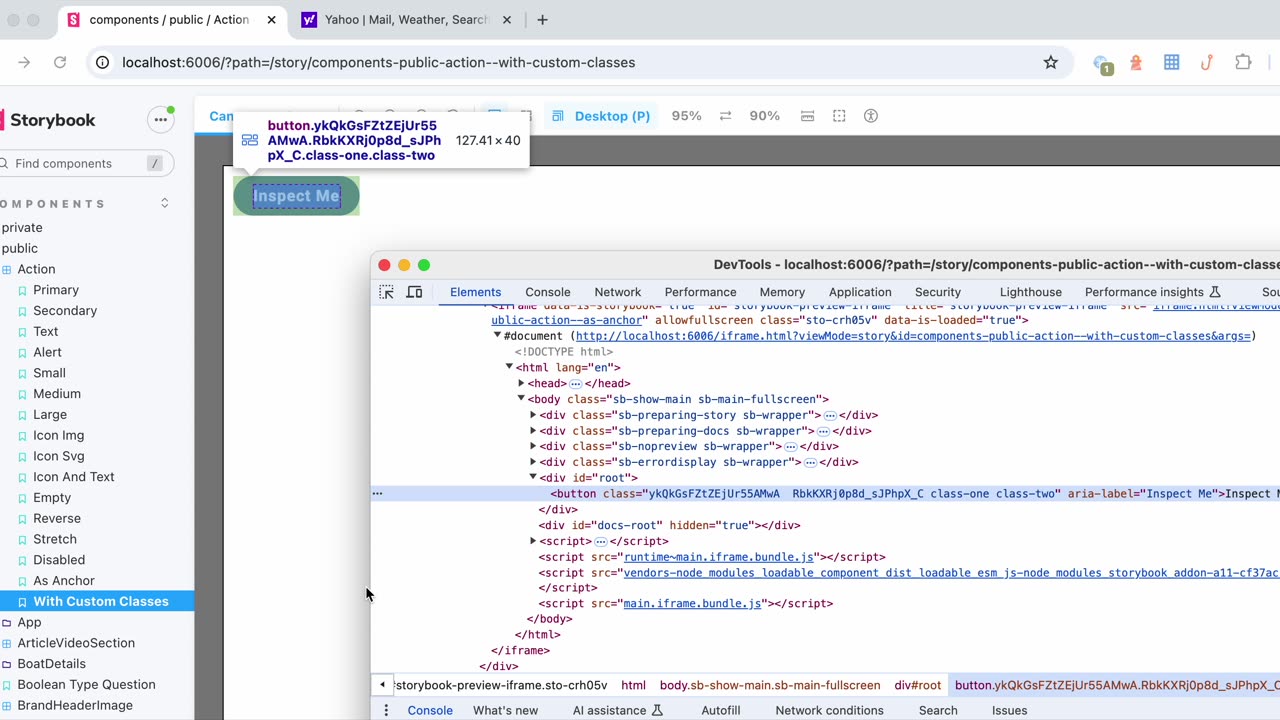
Task: Expand the head element node
Action: pyautogui.click(x=521, y=383)
